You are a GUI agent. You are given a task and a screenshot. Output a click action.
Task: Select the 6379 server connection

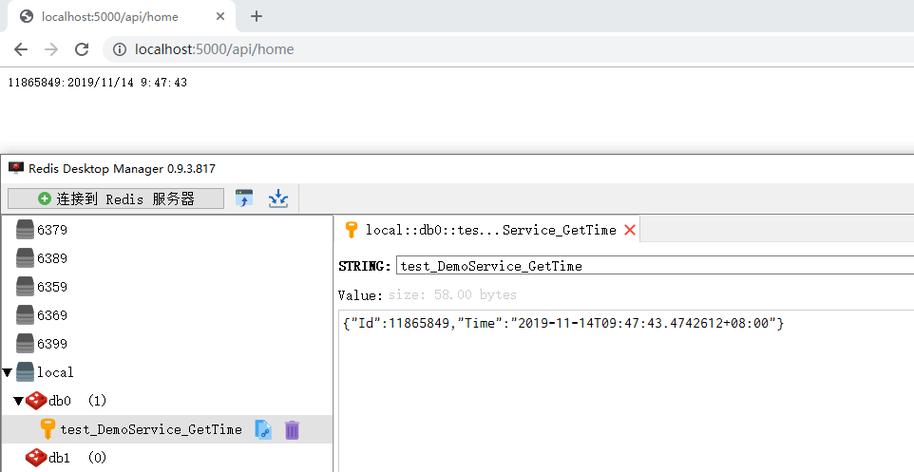pos(52,230)
